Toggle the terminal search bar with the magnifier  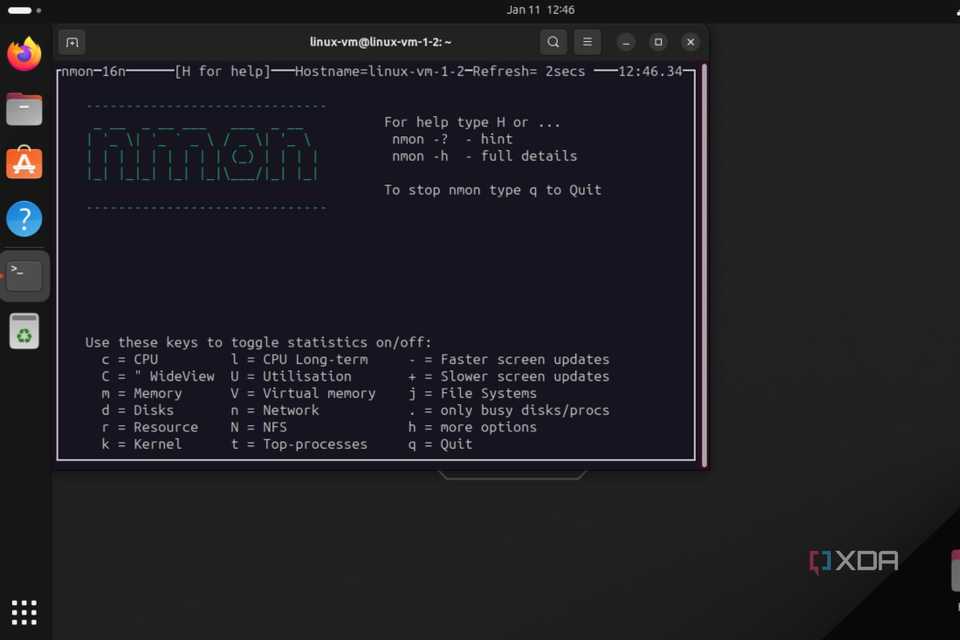[553, 42]
